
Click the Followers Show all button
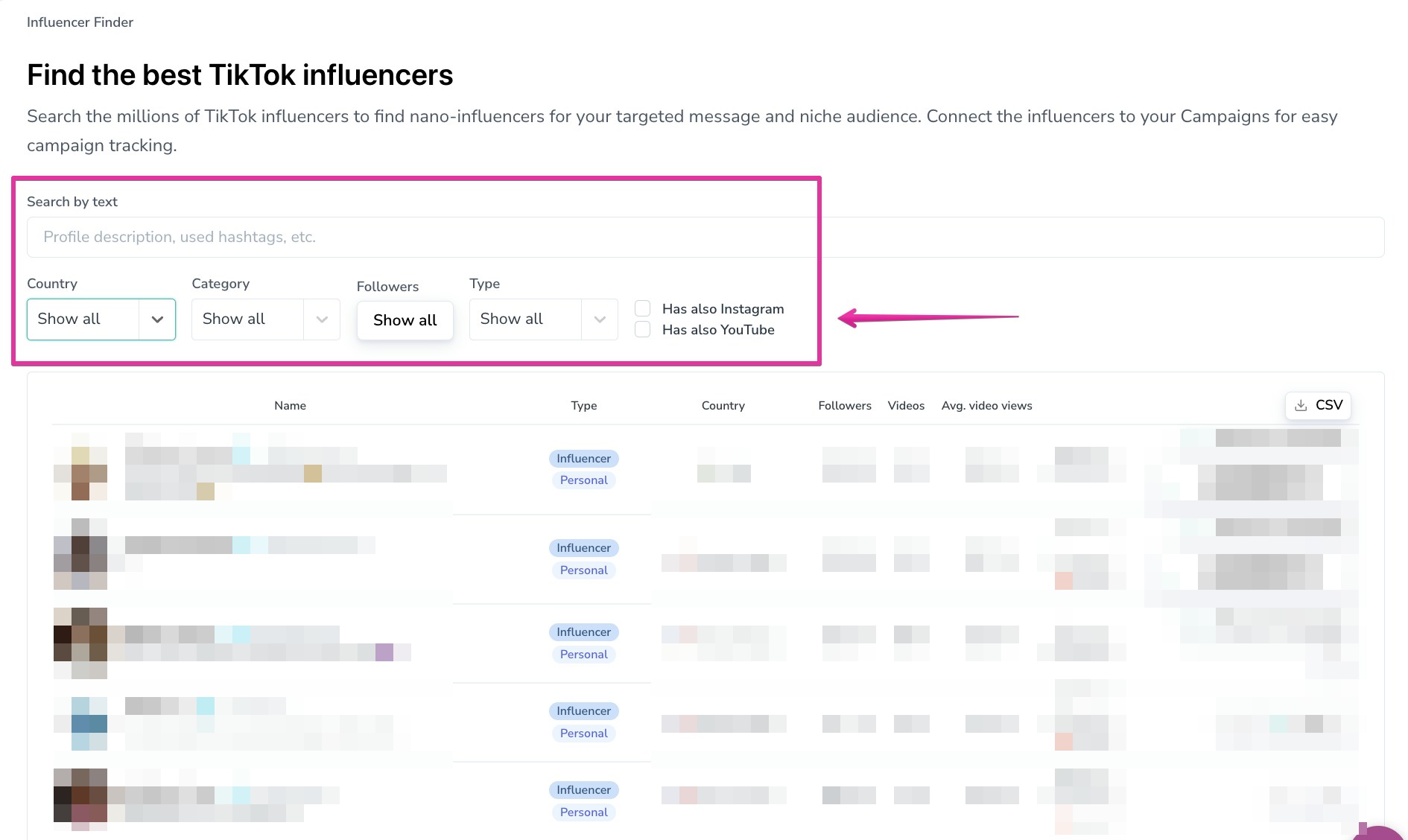click(405, 320)
